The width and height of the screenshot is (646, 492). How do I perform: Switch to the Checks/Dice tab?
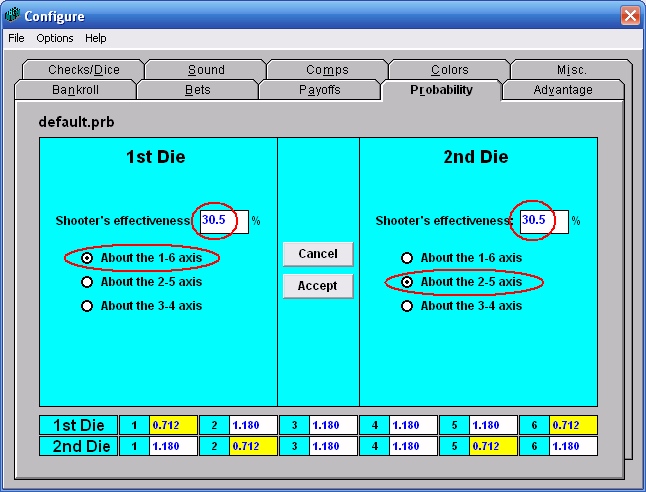tap(85, 70)
